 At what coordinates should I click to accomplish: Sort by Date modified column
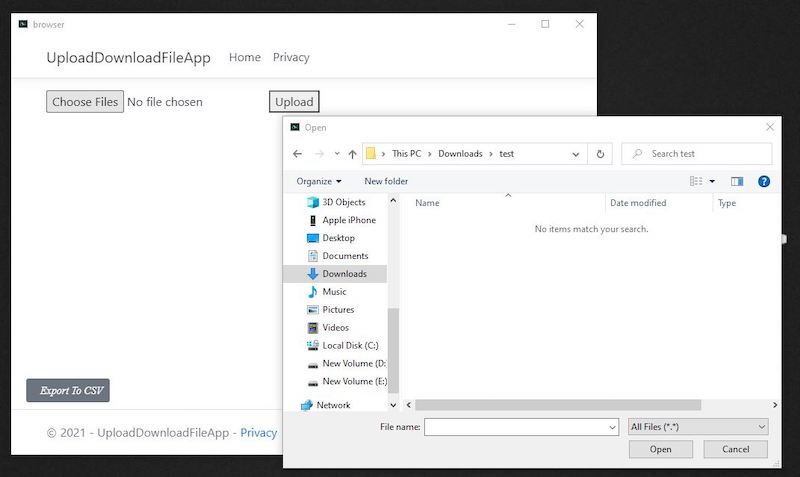pos(638,203)
